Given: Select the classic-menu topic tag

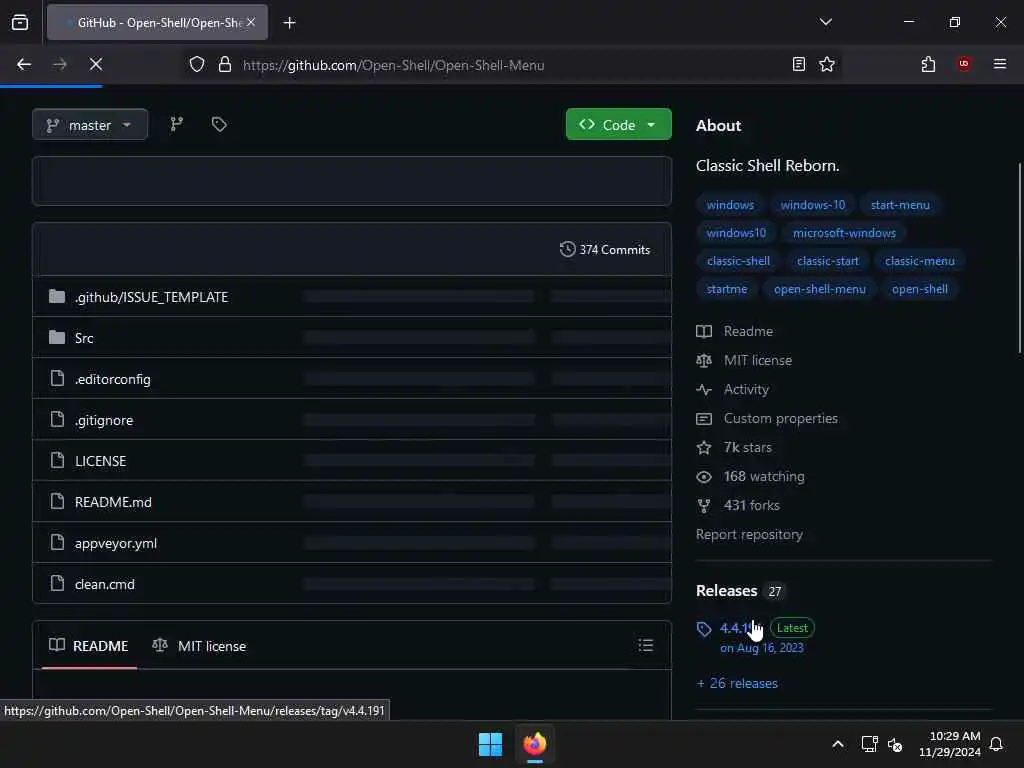Looking at the screenshot, I should coord(920,261).
